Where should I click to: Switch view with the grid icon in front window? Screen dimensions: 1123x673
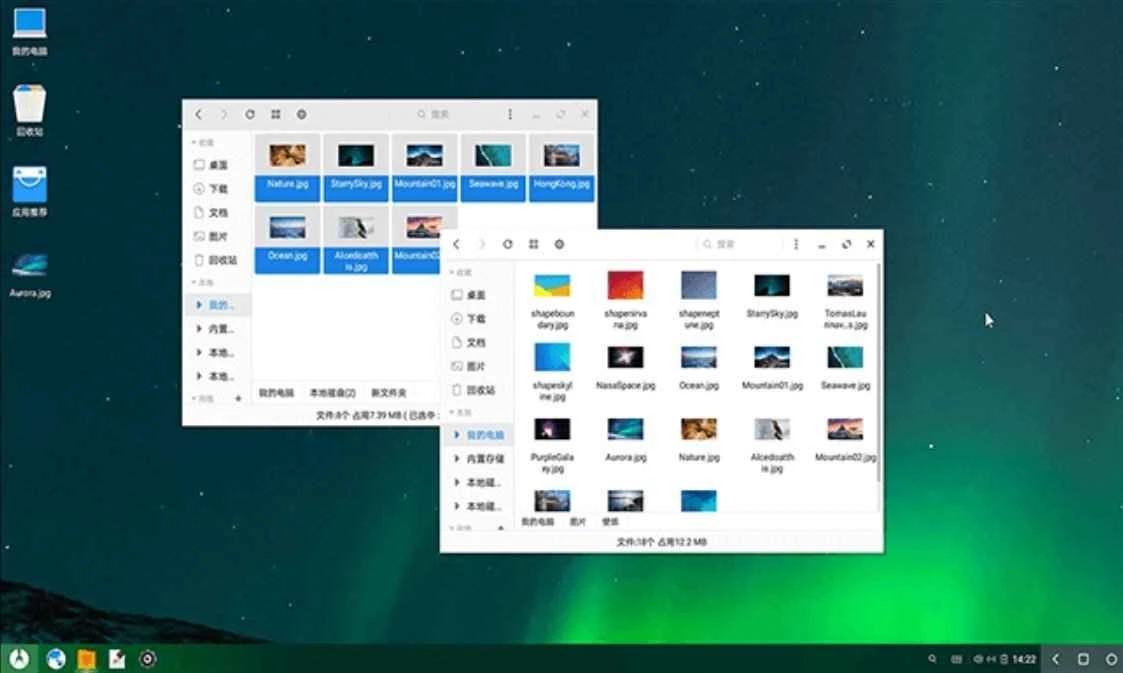point(534,244)
